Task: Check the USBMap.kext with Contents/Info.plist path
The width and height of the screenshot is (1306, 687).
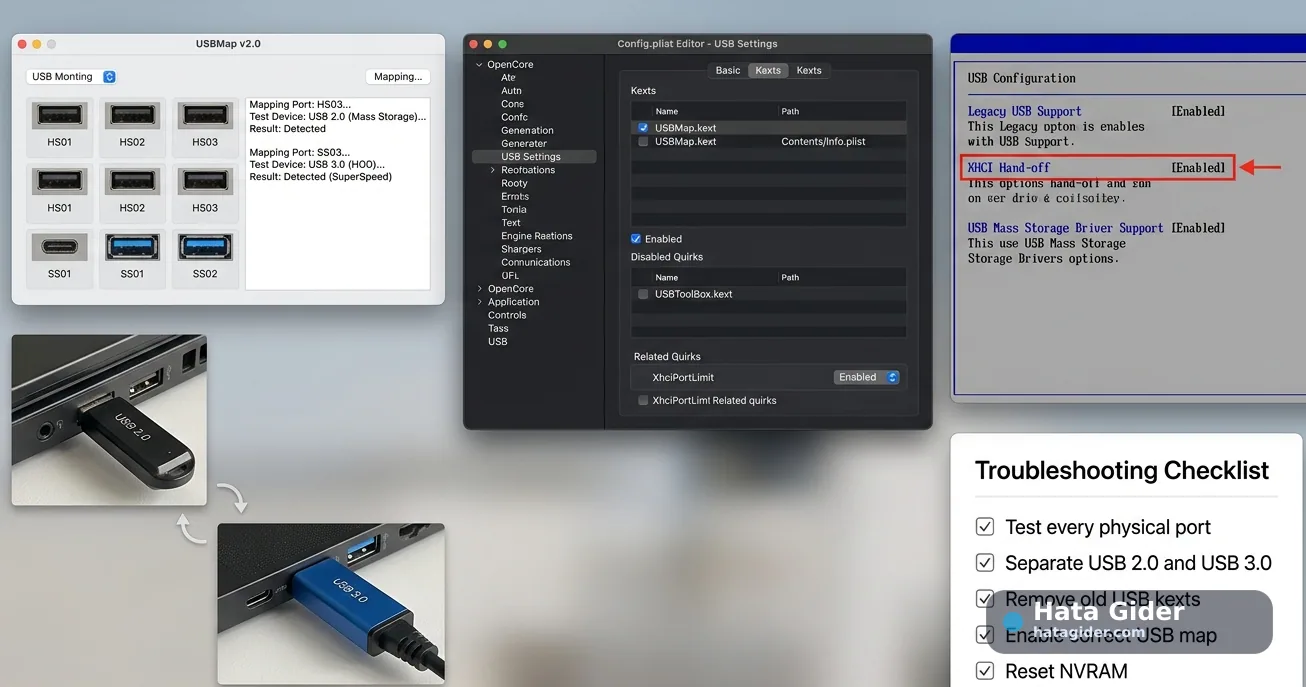Action: [643, 142]
